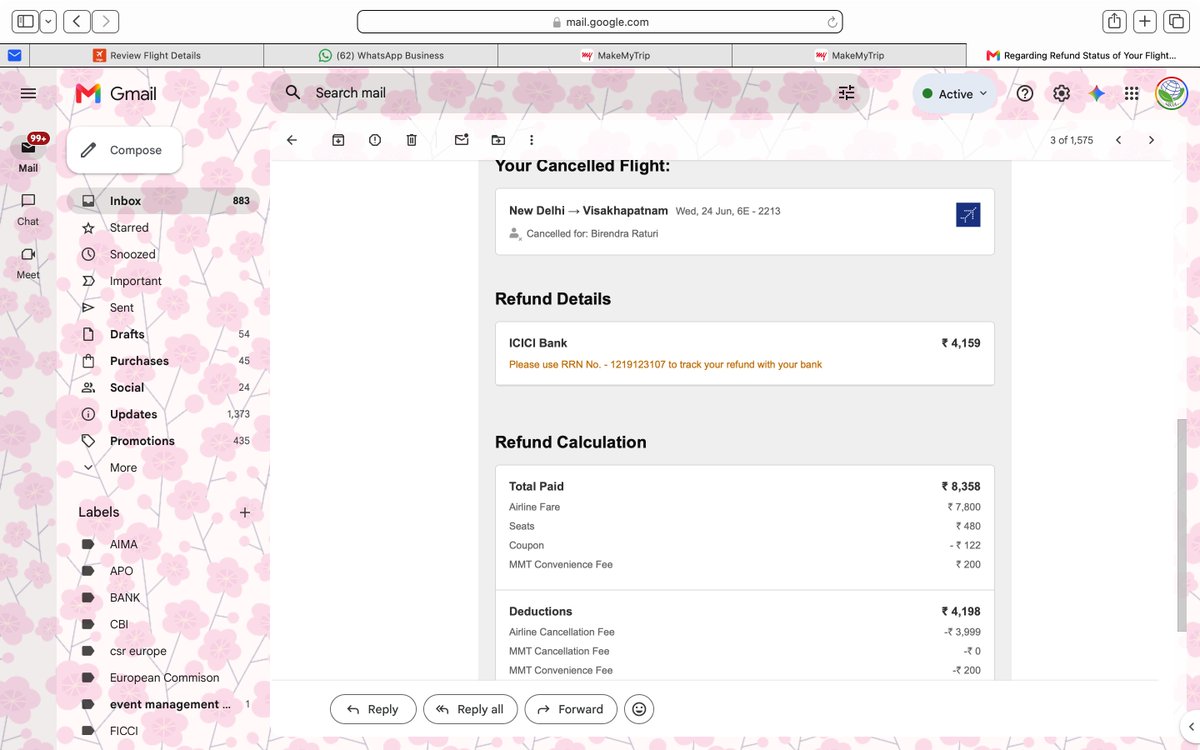The image size is (1200, 750).
Task: Click the Search mail field
Action: pyautogui.click(x=570, y=93)
